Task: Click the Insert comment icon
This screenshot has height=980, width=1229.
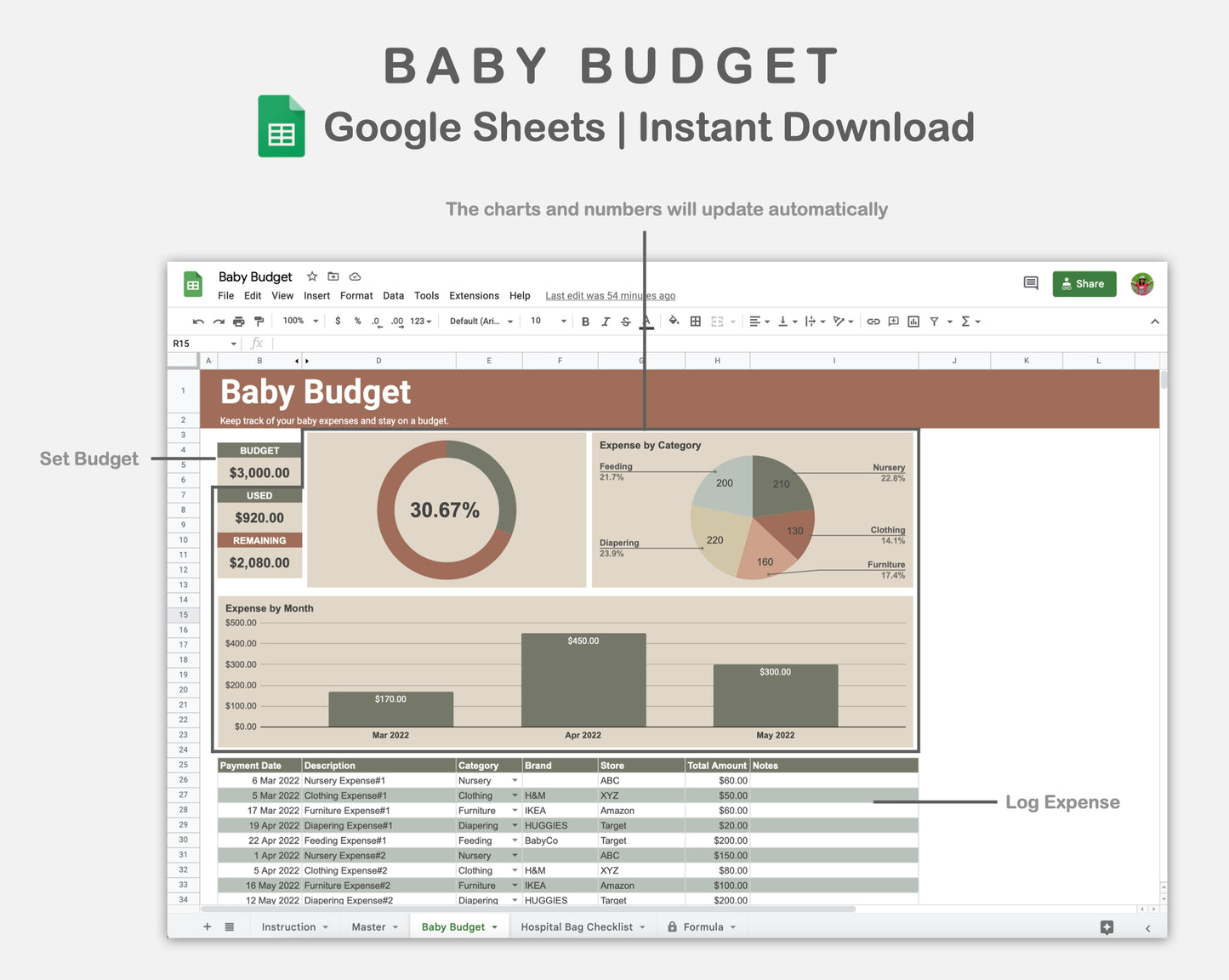Action: pyautogui.click(x=893, y=321)
